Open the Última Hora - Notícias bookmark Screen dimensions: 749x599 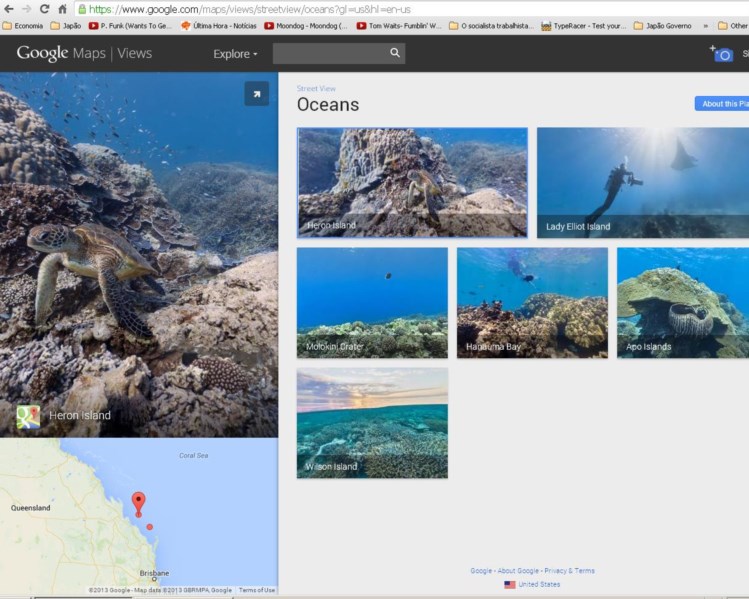point(219,26)
